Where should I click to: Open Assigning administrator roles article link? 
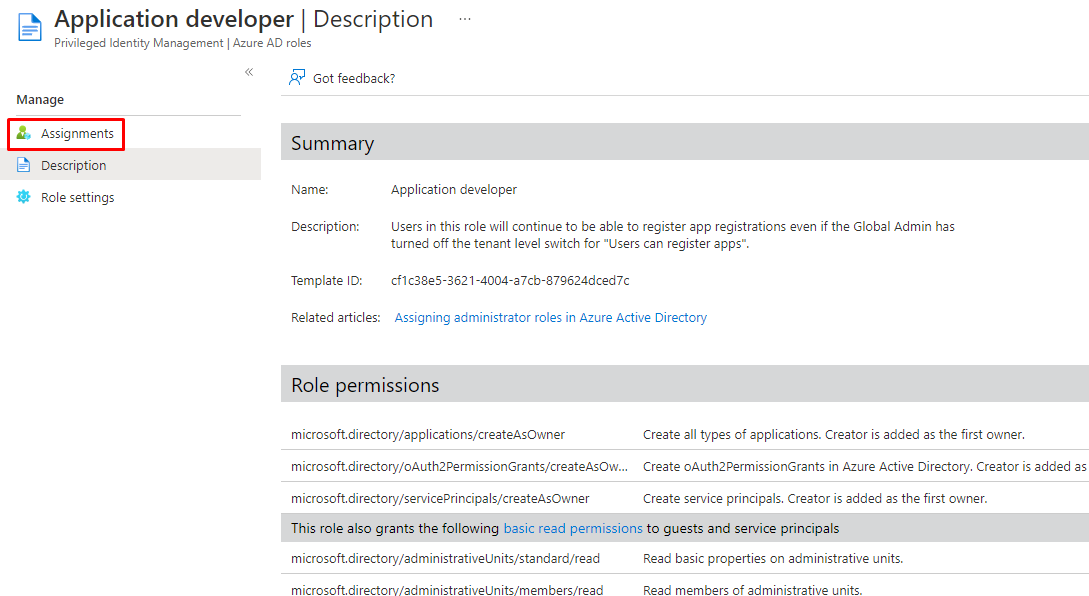[550, 317]
